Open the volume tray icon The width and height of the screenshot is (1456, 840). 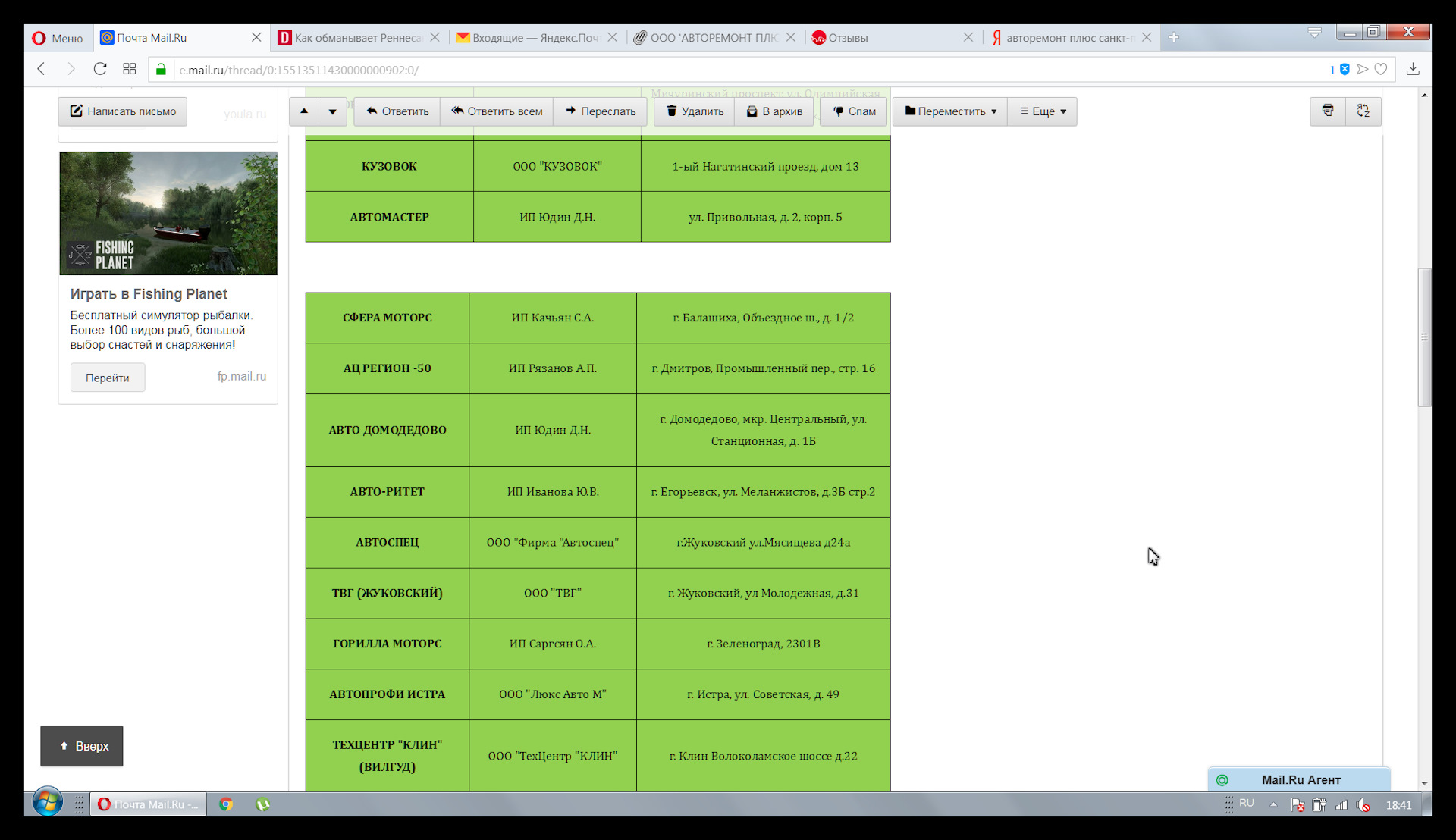[x=1363, y=805]
